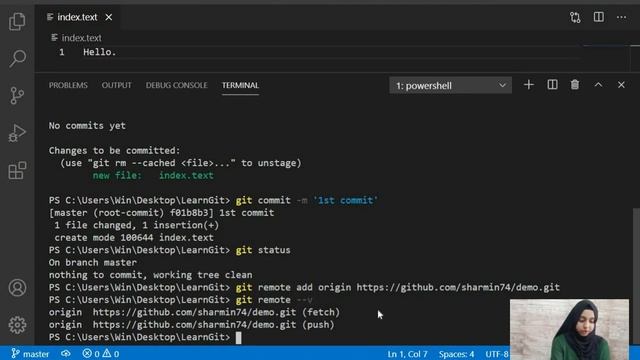The height and width of the screenshot is (360, 640).
Task: Switch to the OUTPUT panel tab
Action: [x=117, y=85]
